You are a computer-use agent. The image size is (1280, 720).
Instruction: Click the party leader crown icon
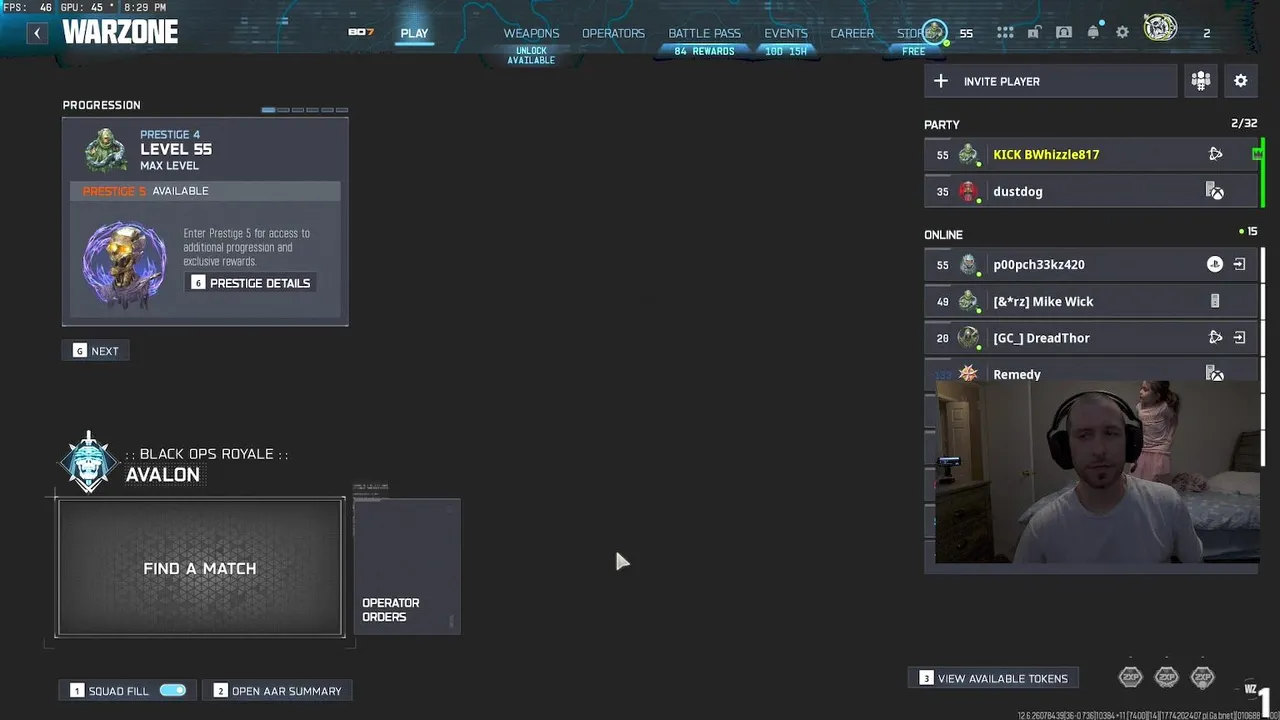[x=1257, y=154]
